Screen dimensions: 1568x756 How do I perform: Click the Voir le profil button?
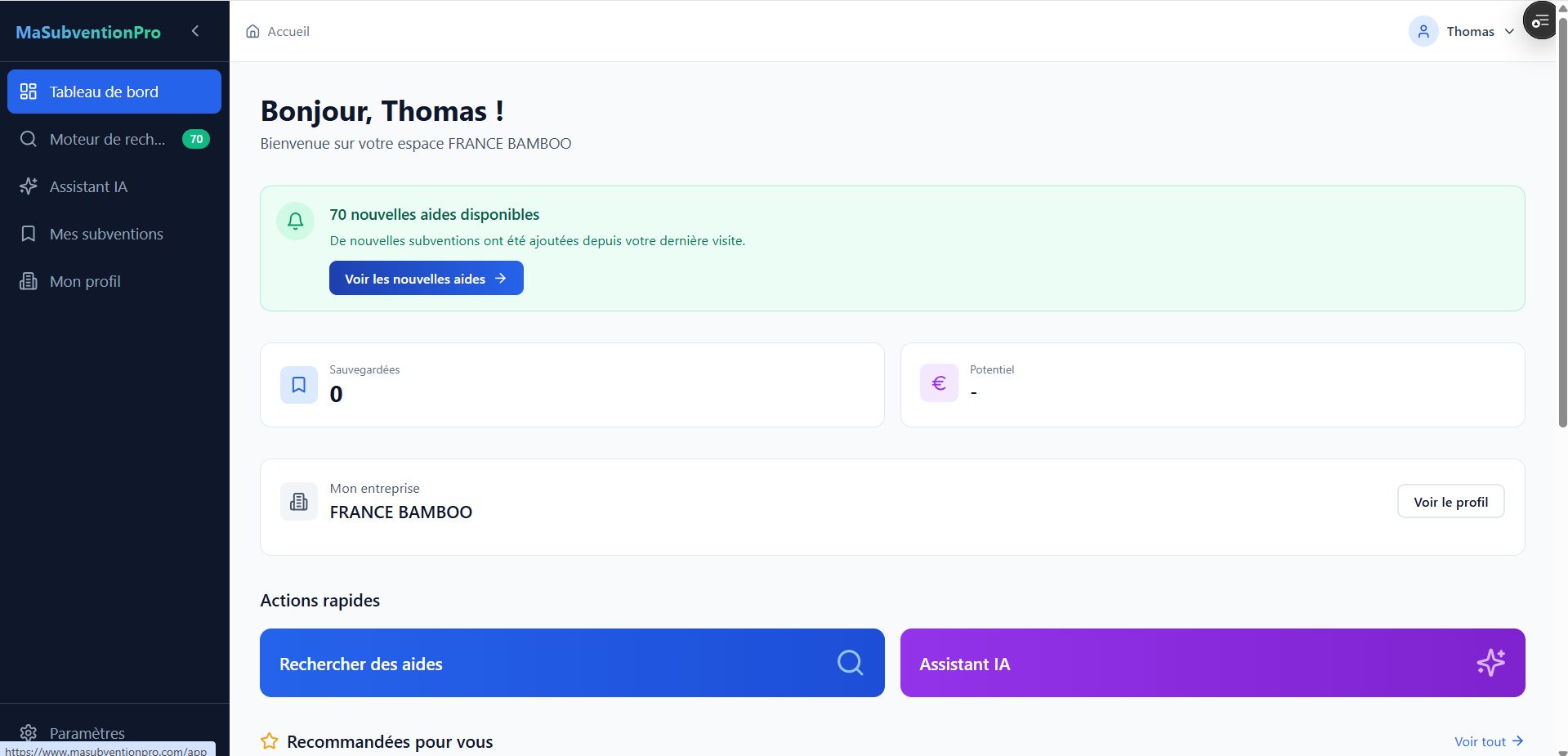pyautogui.click(x=1451, y=501)
